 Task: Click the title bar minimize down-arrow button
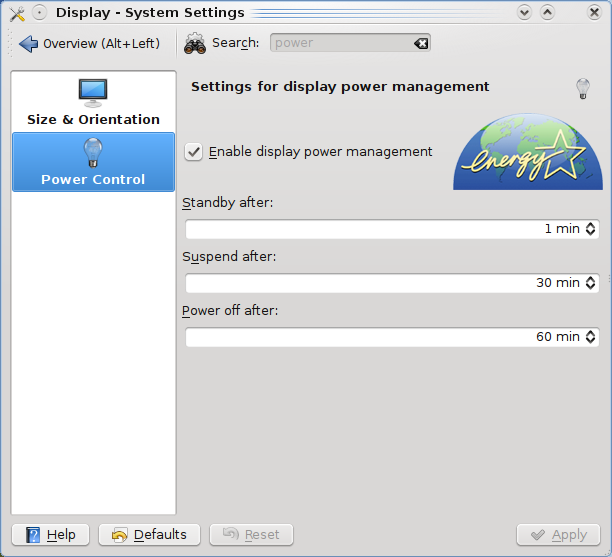coord(524,13)
